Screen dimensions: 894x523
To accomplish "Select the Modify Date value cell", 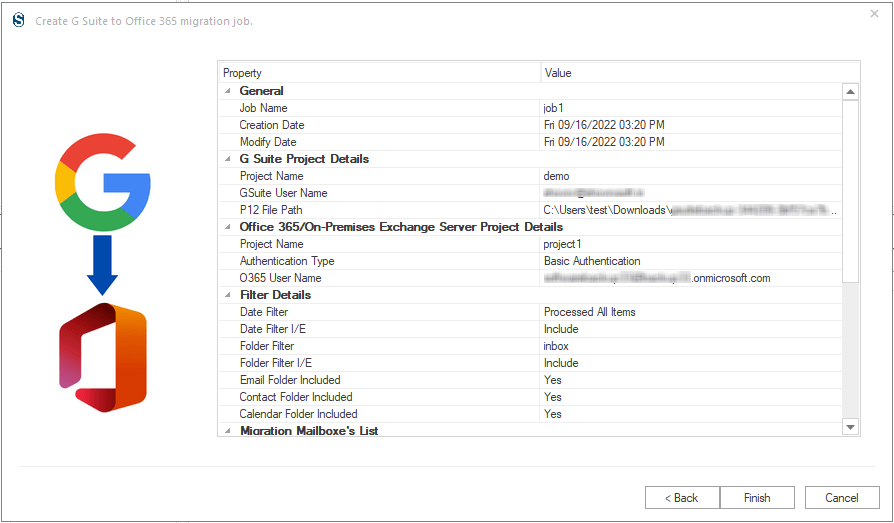I will 690,142.
